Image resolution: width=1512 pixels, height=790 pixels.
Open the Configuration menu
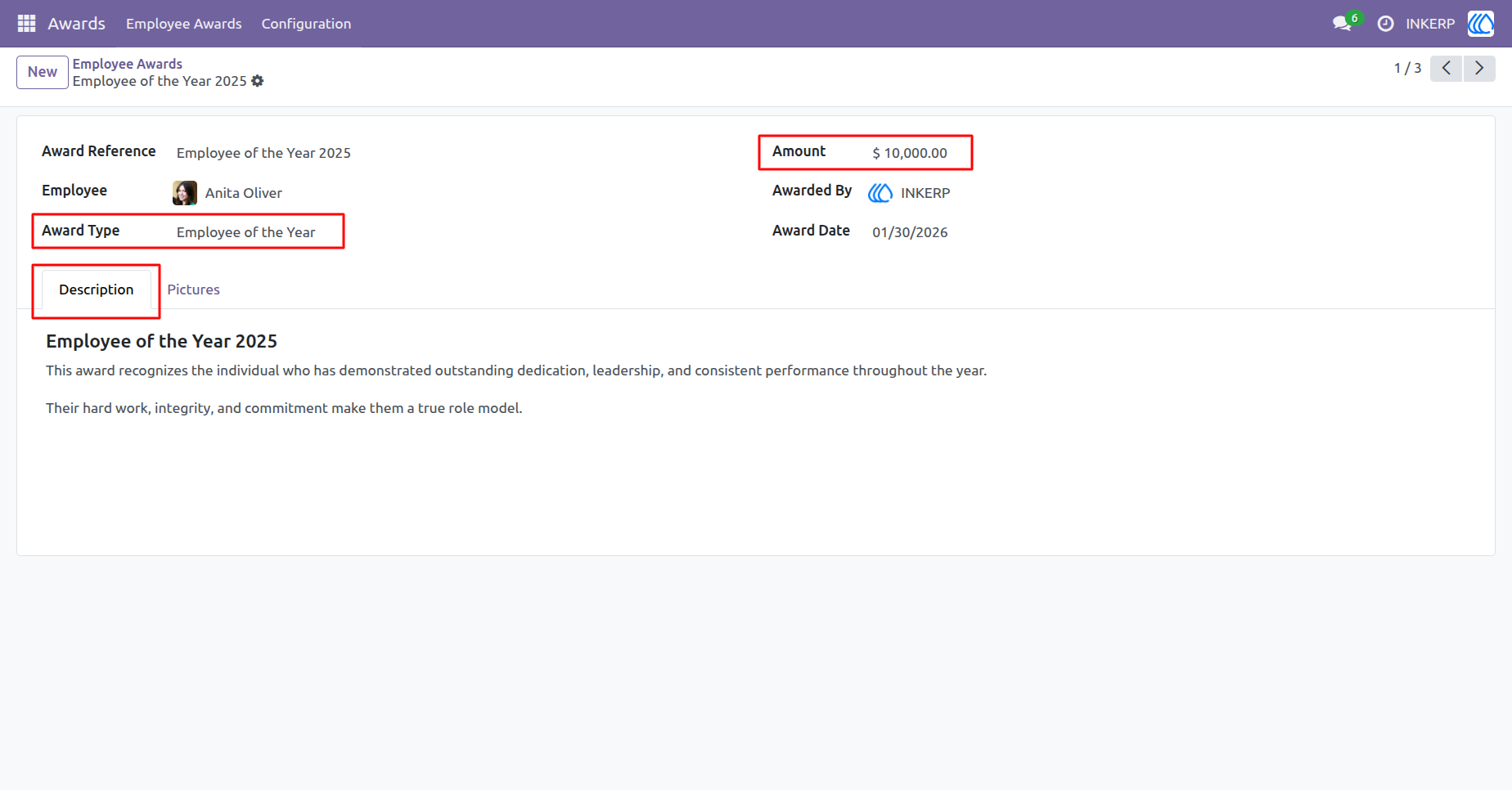point(306,24)
